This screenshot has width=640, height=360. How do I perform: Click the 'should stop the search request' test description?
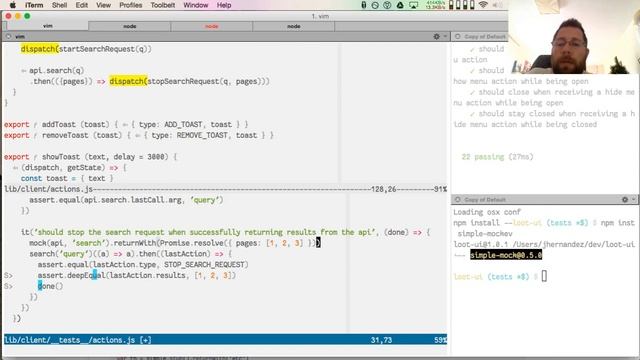click(204, 232)
